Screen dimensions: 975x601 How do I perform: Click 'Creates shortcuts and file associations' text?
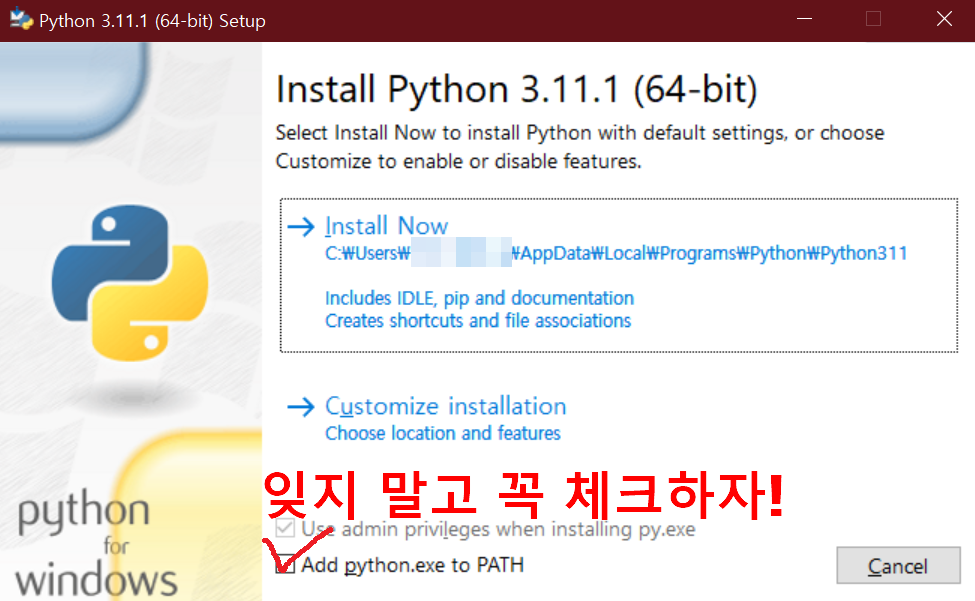(x=478, y=321)
